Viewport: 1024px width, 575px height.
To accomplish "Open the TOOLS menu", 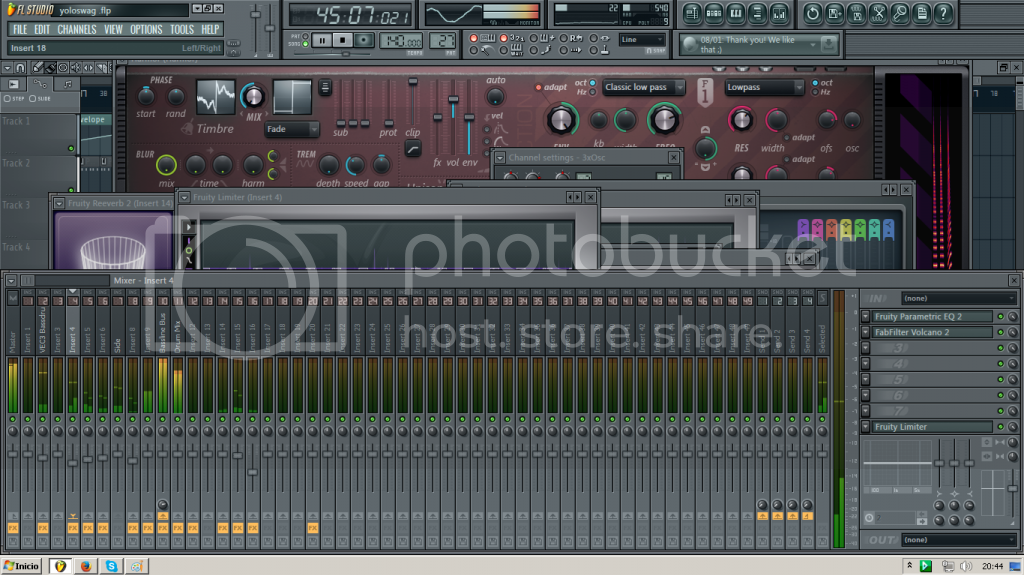I will [x=182, y=29].
